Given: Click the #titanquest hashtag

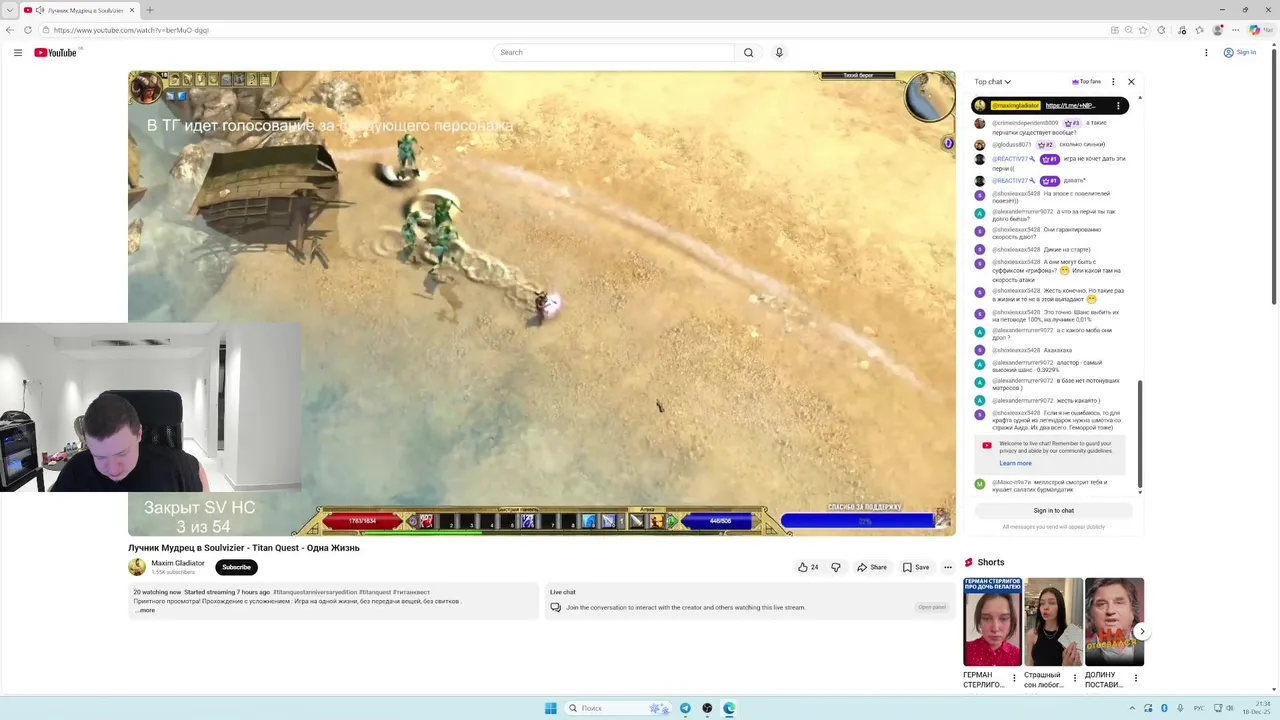Looking at the screenshot, I should pyautogui.click(x=375, y=592).
